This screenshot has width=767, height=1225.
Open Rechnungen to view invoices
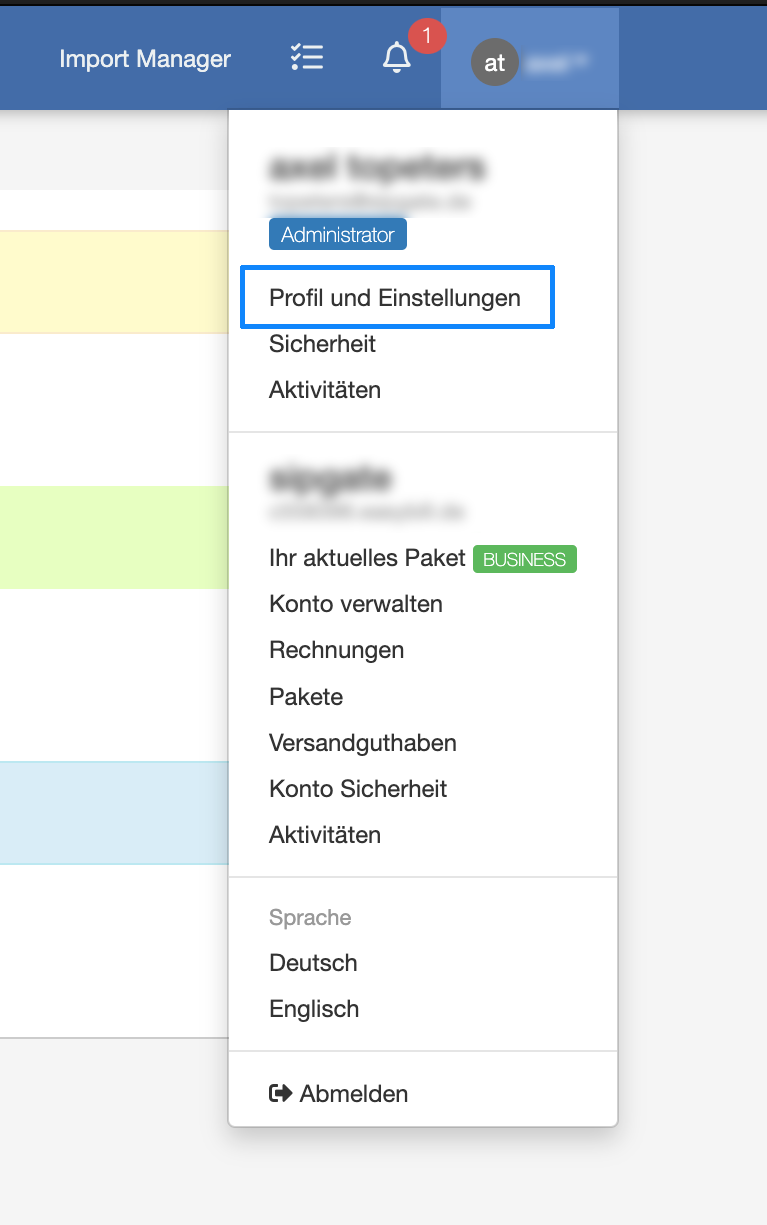pyautogui.click(x=336, y=650)
